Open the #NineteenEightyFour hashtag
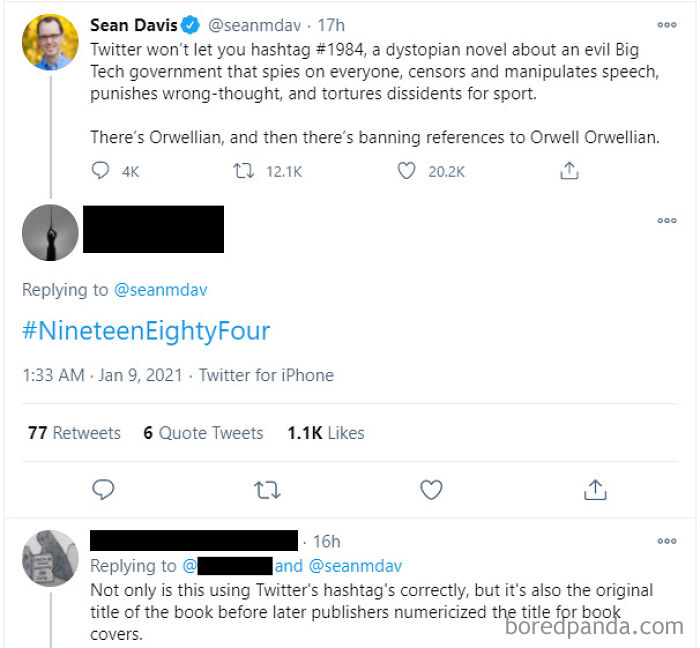 146,331
